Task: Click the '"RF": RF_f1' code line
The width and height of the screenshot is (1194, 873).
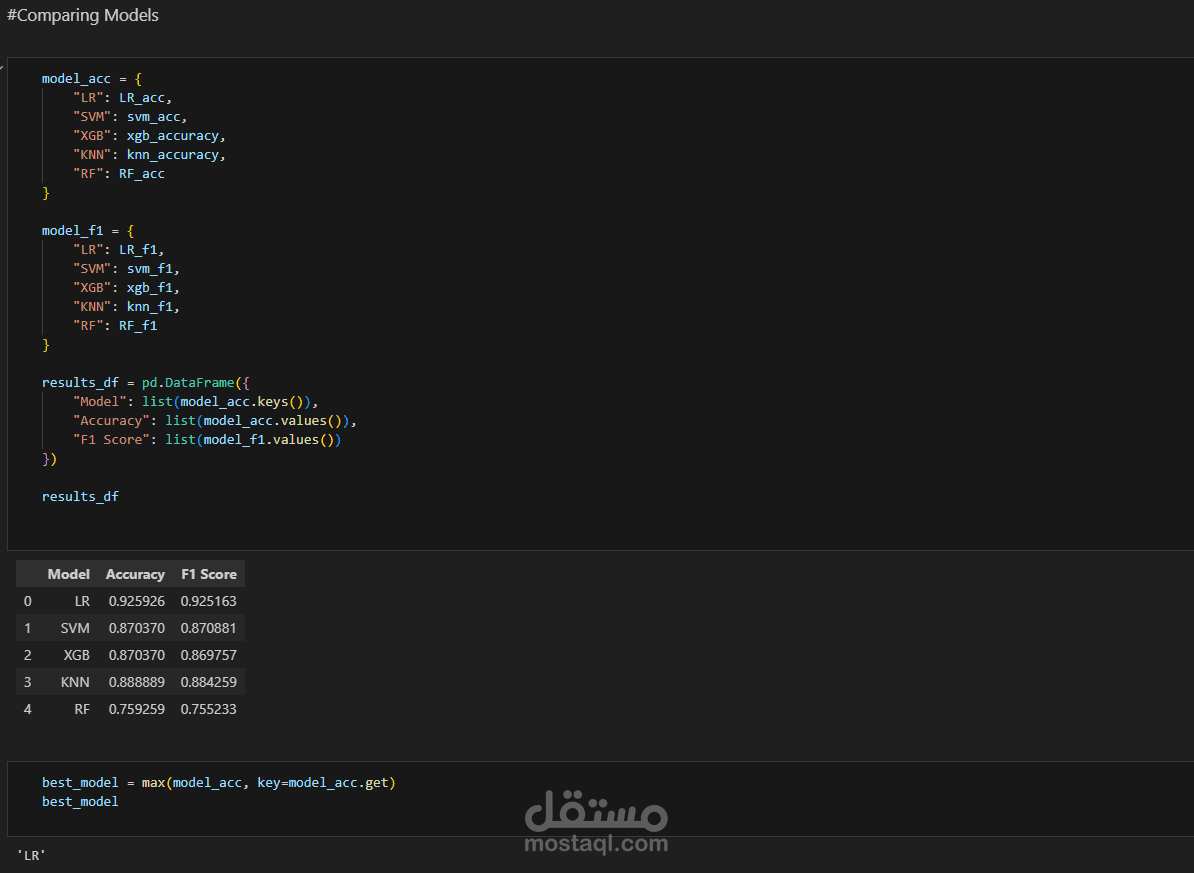Action: coord(115,326)
